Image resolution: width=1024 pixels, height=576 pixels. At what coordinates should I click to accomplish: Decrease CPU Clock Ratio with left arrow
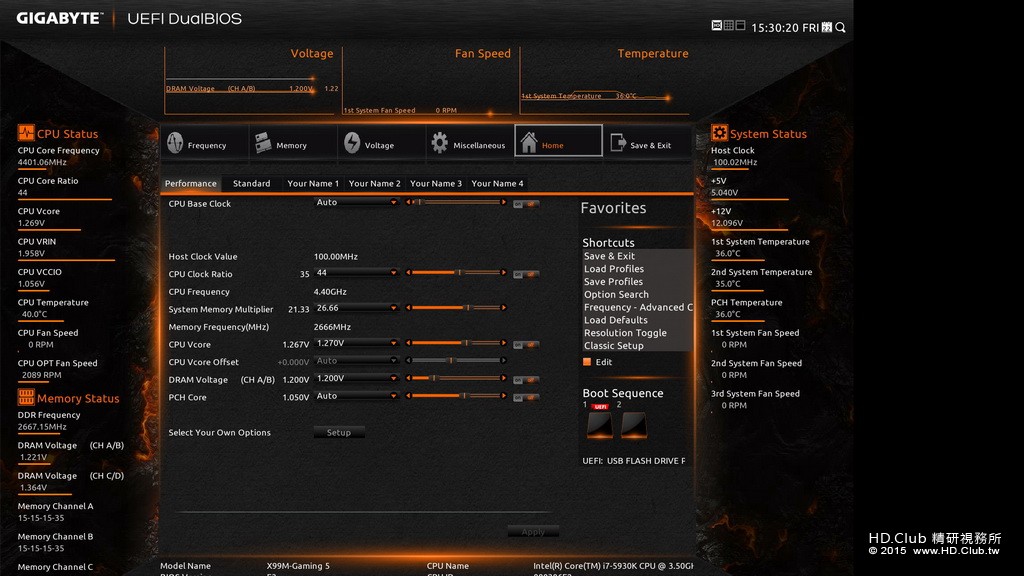click(408, 272)
